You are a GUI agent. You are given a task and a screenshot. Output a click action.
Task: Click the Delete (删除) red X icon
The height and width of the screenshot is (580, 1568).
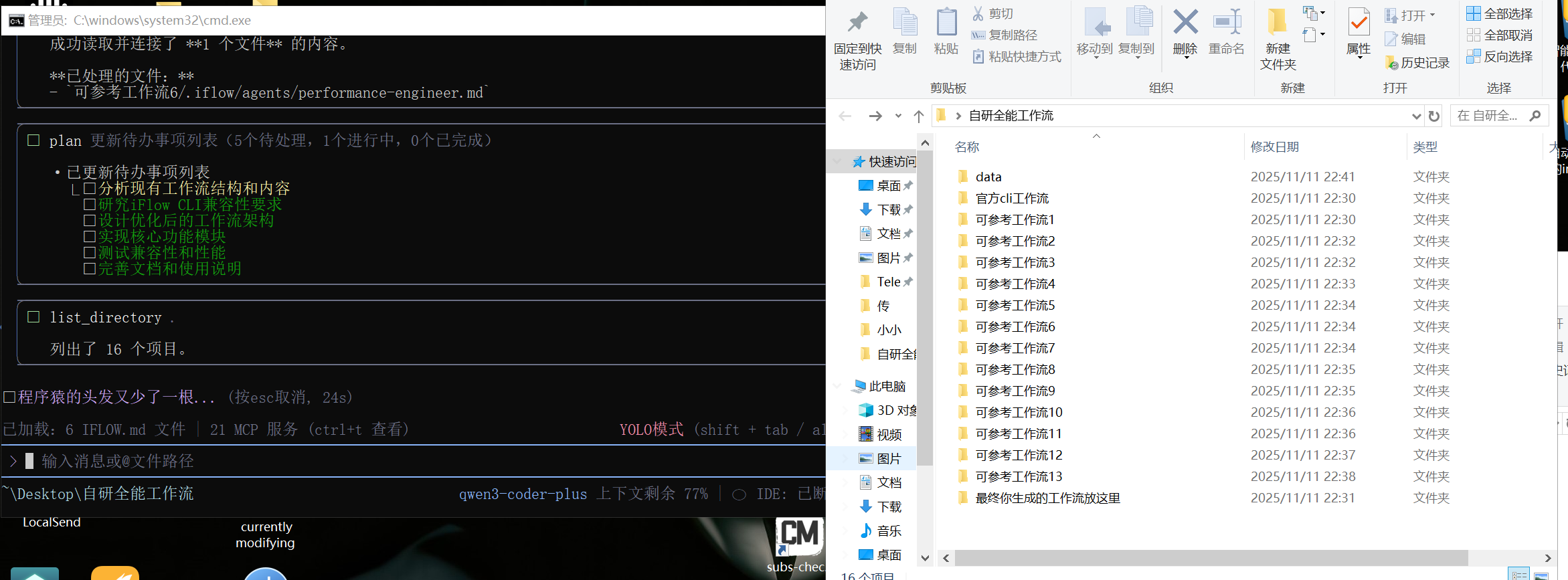1185,23
